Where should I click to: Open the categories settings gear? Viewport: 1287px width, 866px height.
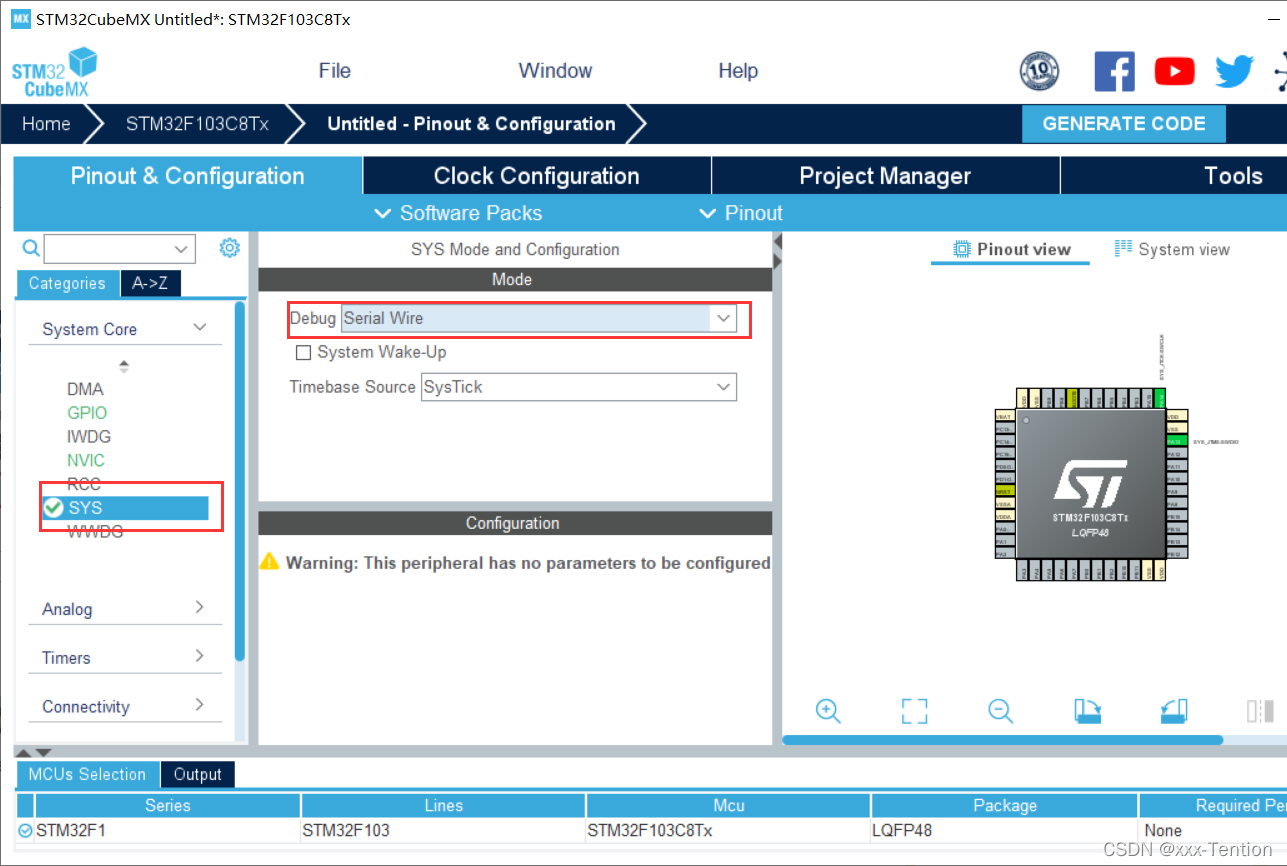coord(229,248)
